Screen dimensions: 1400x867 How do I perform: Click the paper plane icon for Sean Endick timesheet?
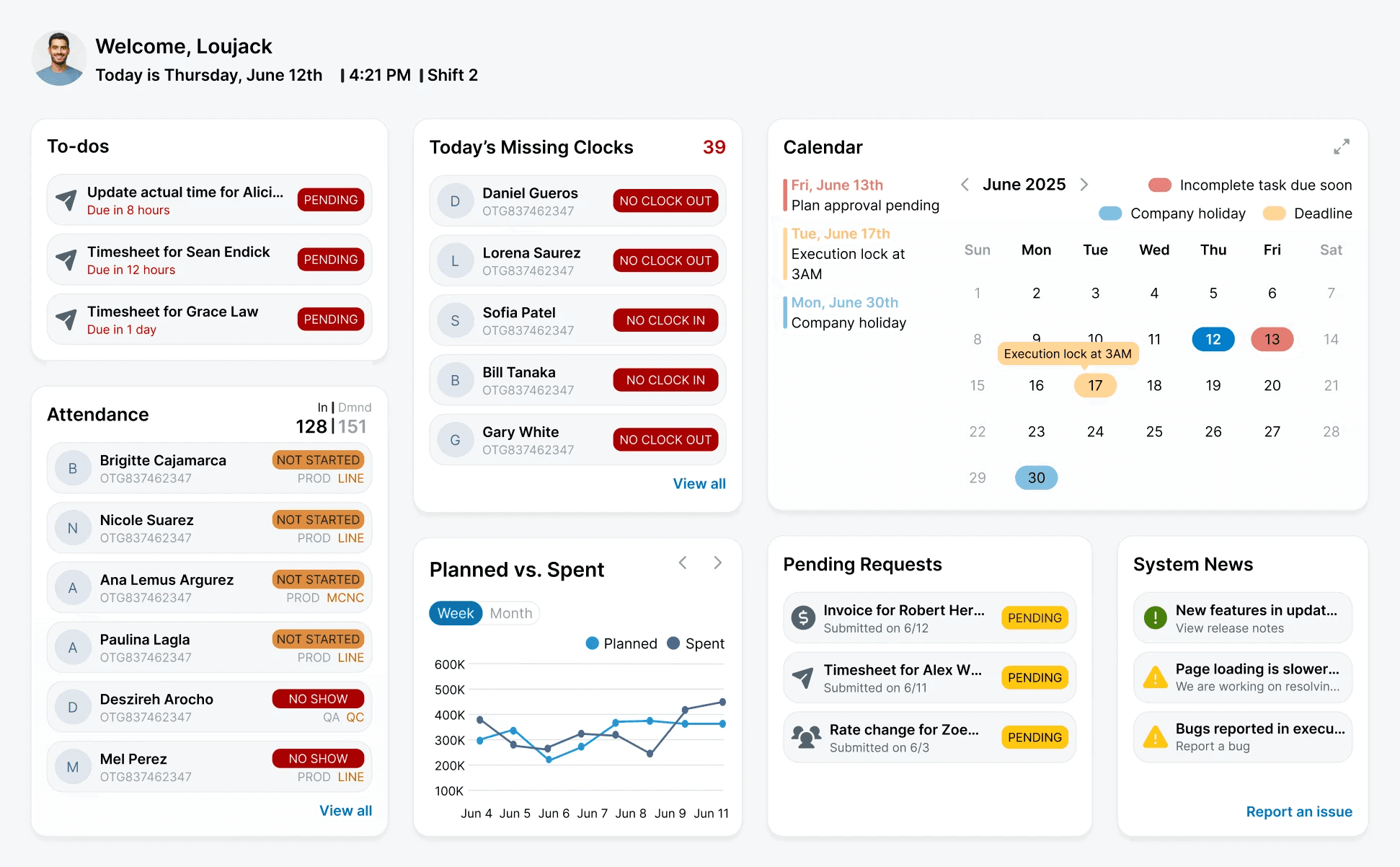66,260
